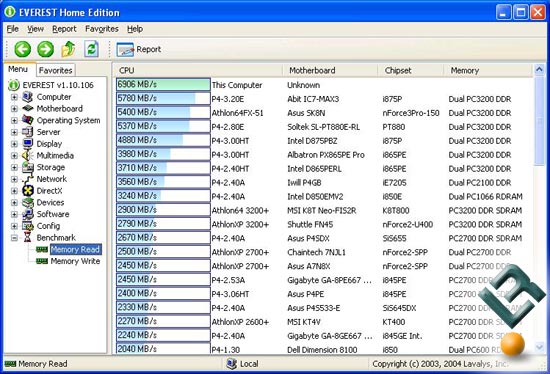Select the DirectX tree icon

(x=28, y=191)
